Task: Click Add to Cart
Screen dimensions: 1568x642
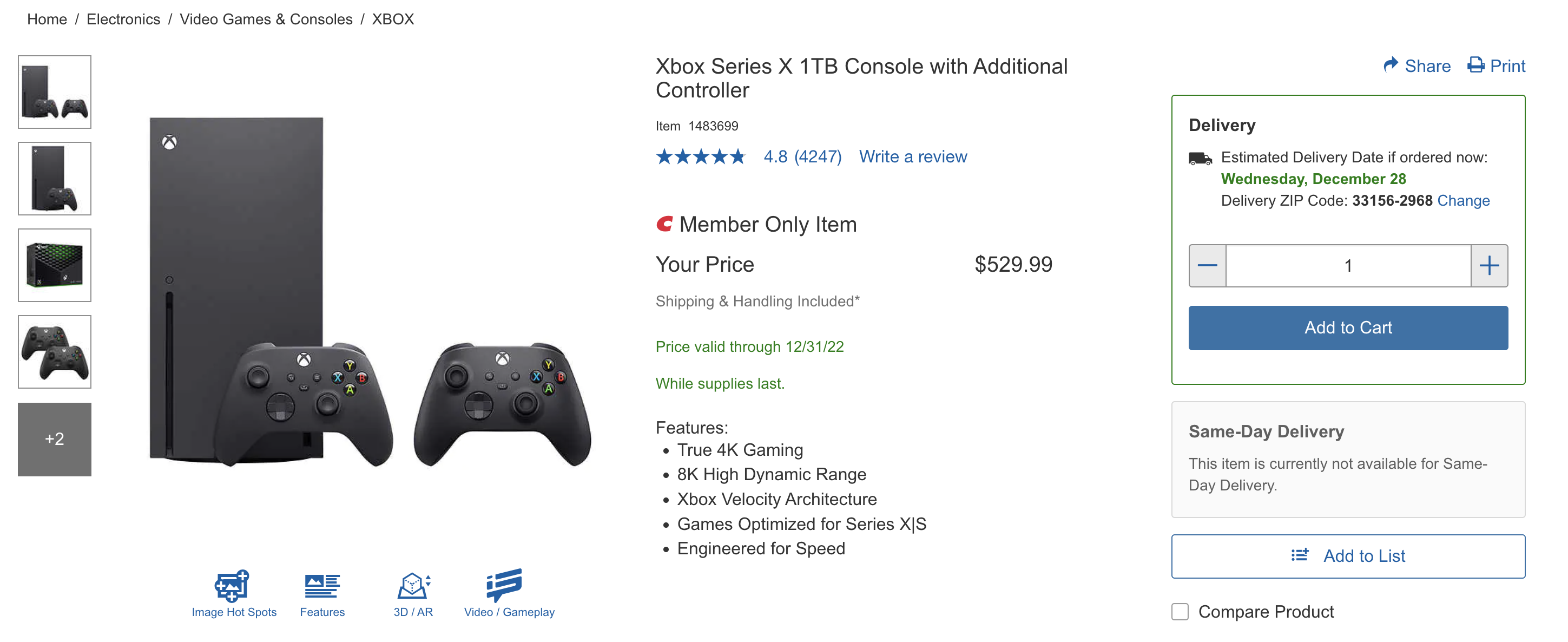Action: 1348,327
